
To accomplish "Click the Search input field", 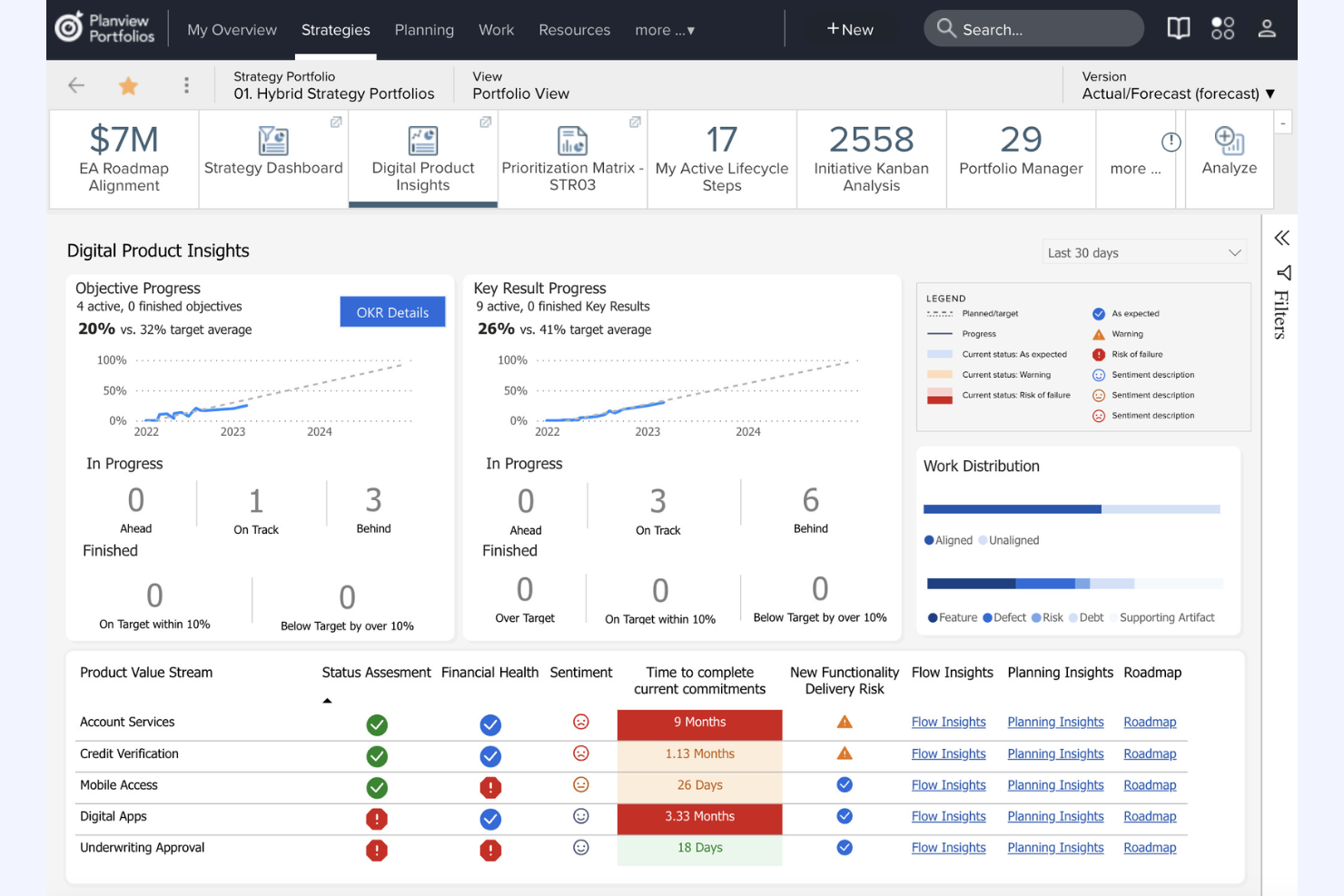I will click(x=1033, y=29).
